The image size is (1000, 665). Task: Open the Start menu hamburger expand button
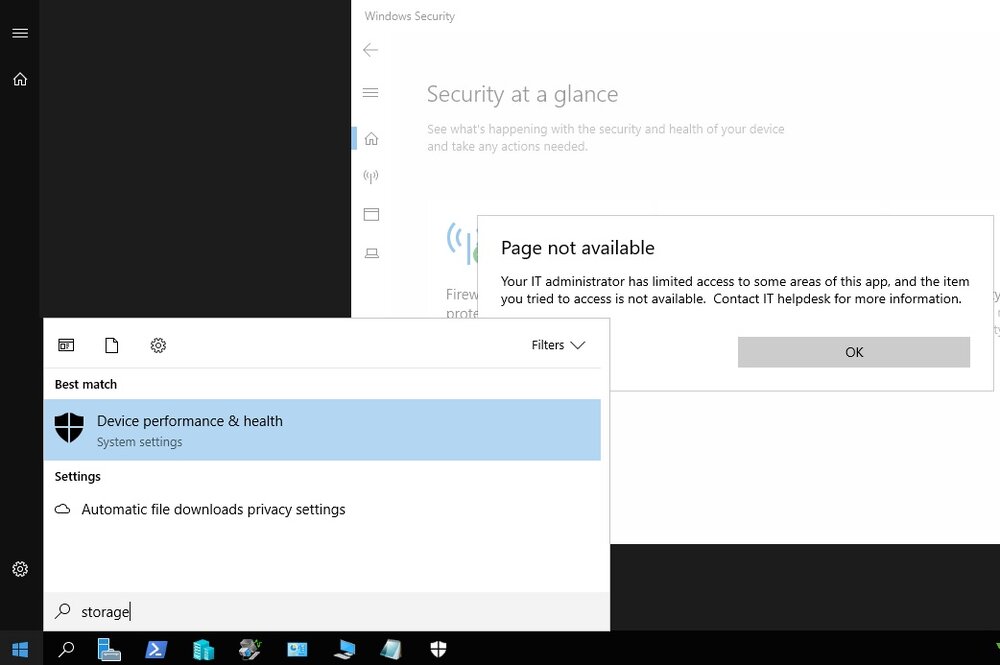[20, 33]
